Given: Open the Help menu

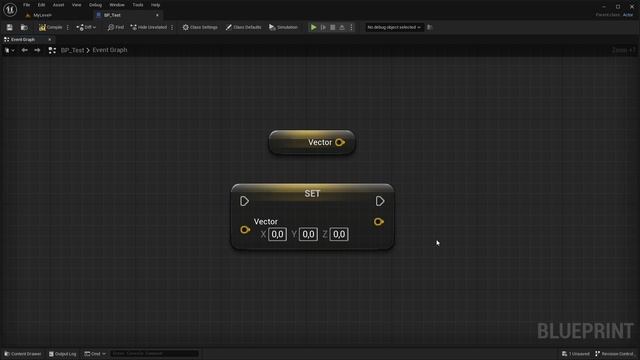Looking at the screenshot, I should click(x=155, y=5).
